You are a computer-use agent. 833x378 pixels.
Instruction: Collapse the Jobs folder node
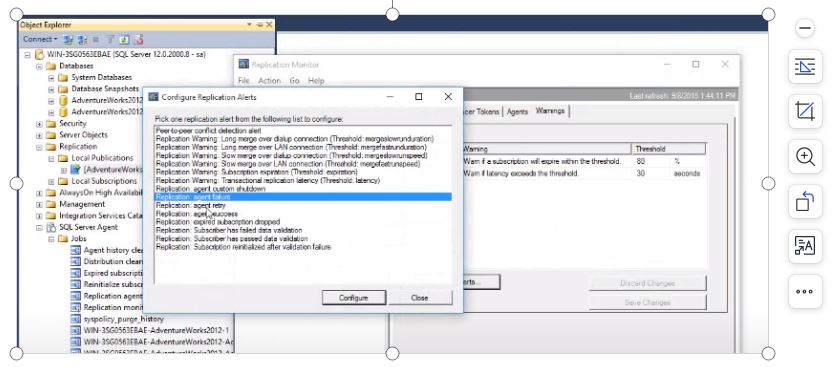[51, 239]
